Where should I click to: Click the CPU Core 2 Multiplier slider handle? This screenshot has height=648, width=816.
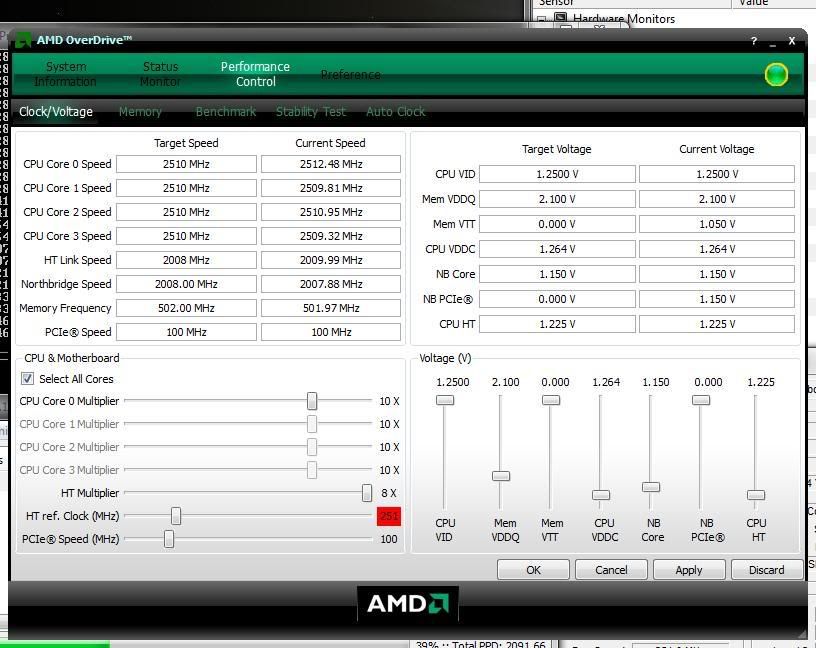[x=312, y=447]
